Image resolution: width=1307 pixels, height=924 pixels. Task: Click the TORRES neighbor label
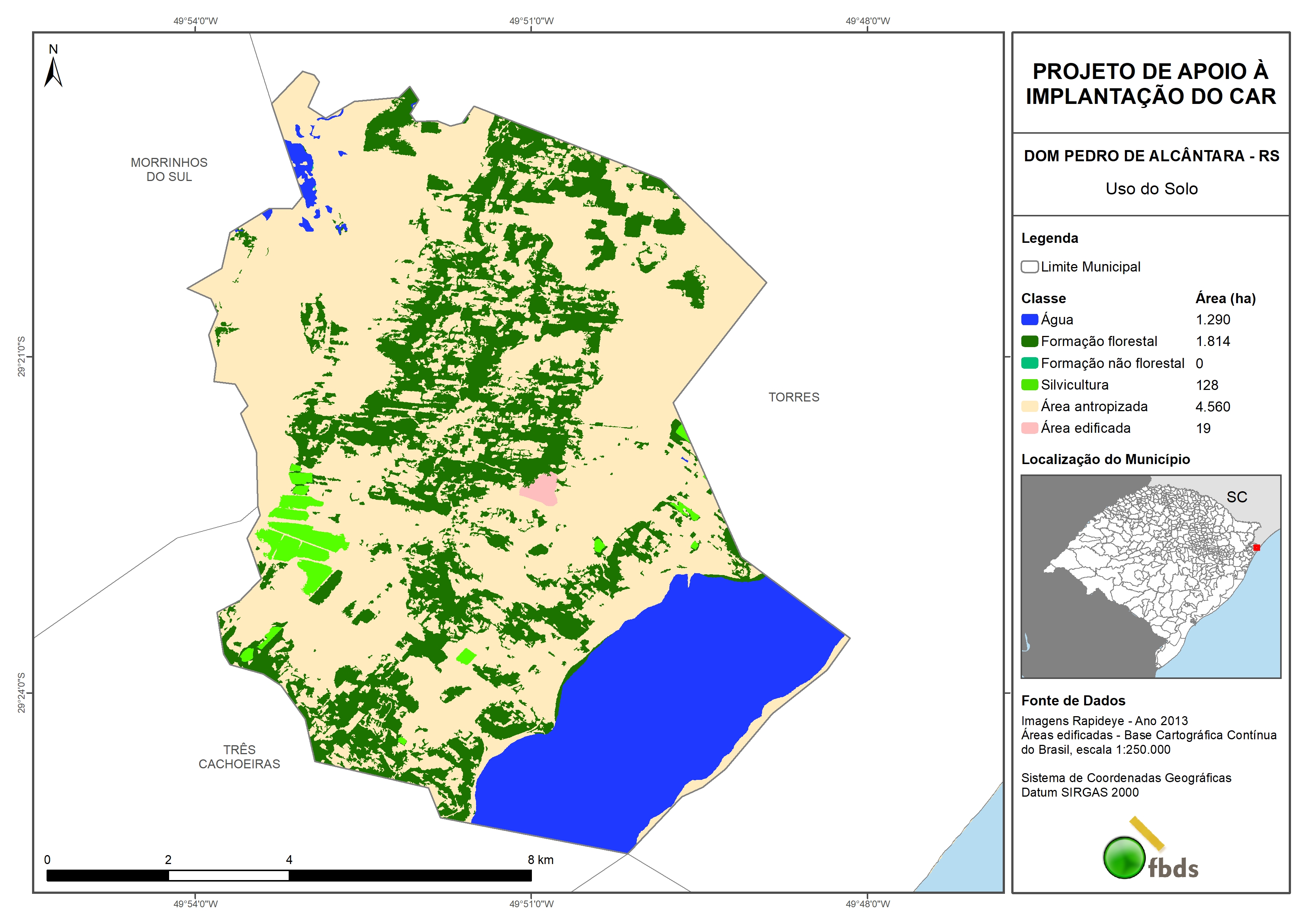(793, 397)
